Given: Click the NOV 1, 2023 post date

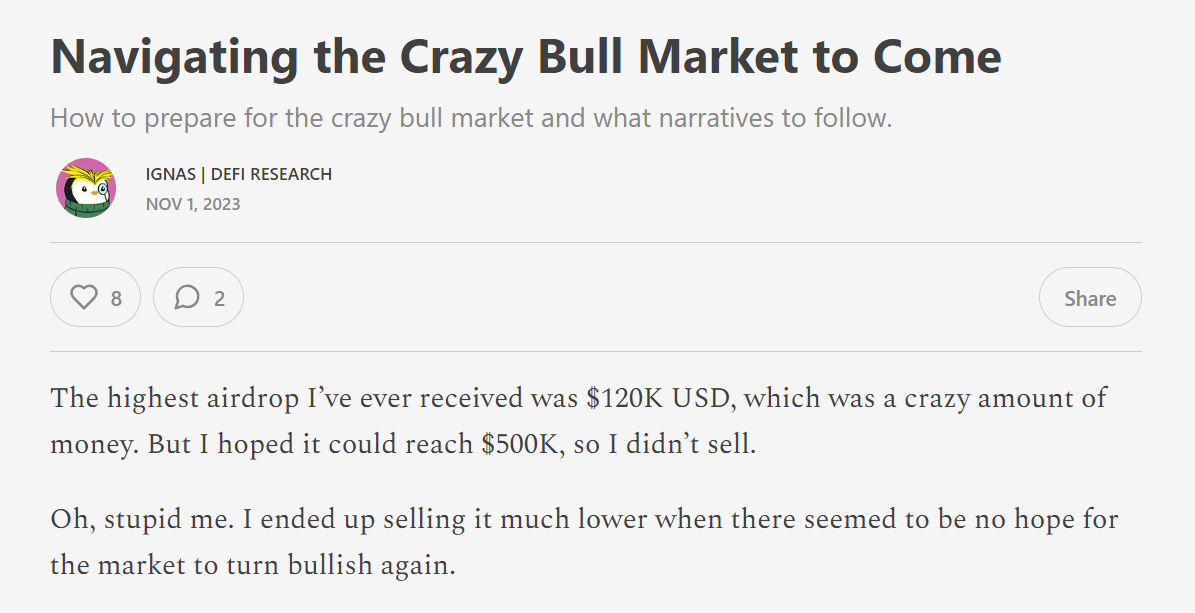Looking at the screenshot, I should 193,204.
